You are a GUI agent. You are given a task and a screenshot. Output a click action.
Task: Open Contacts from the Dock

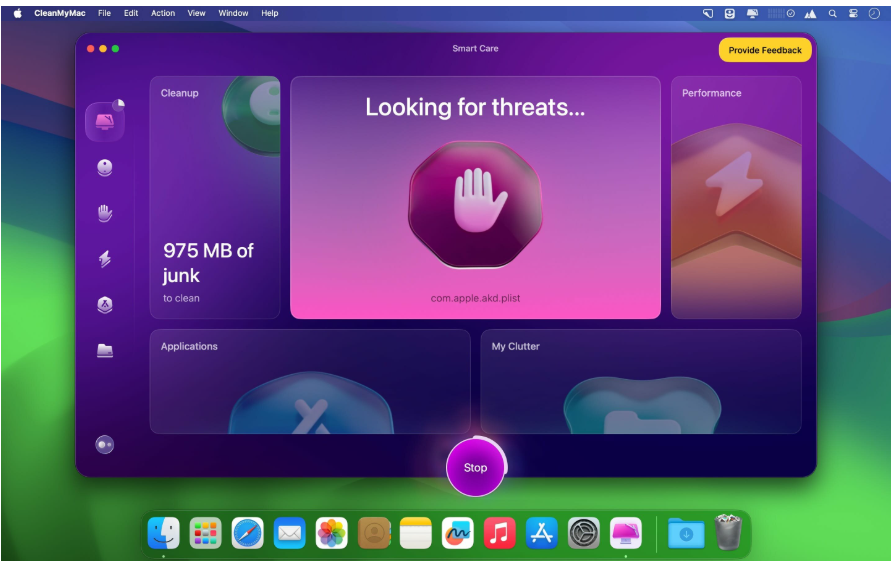[374, 533]
